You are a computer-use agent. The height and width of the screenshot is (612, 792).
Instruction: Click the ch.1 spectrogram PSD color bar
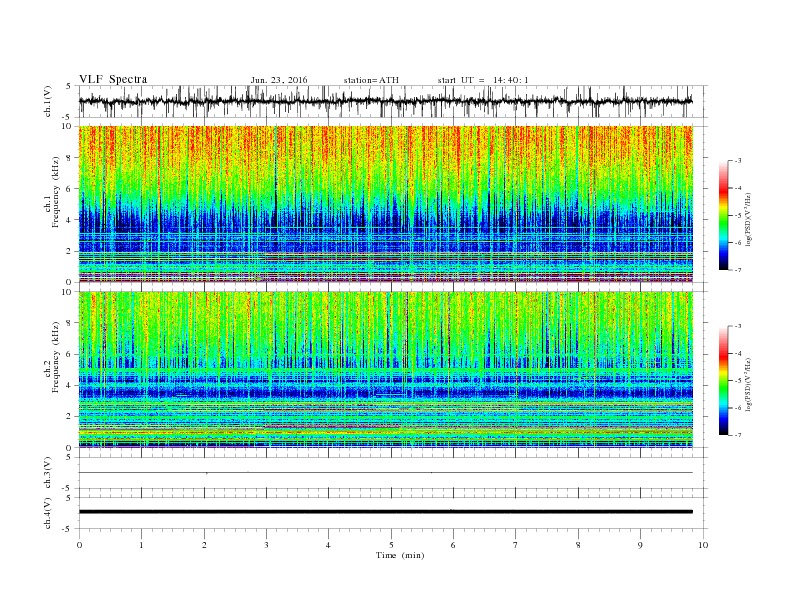[724, 215]
